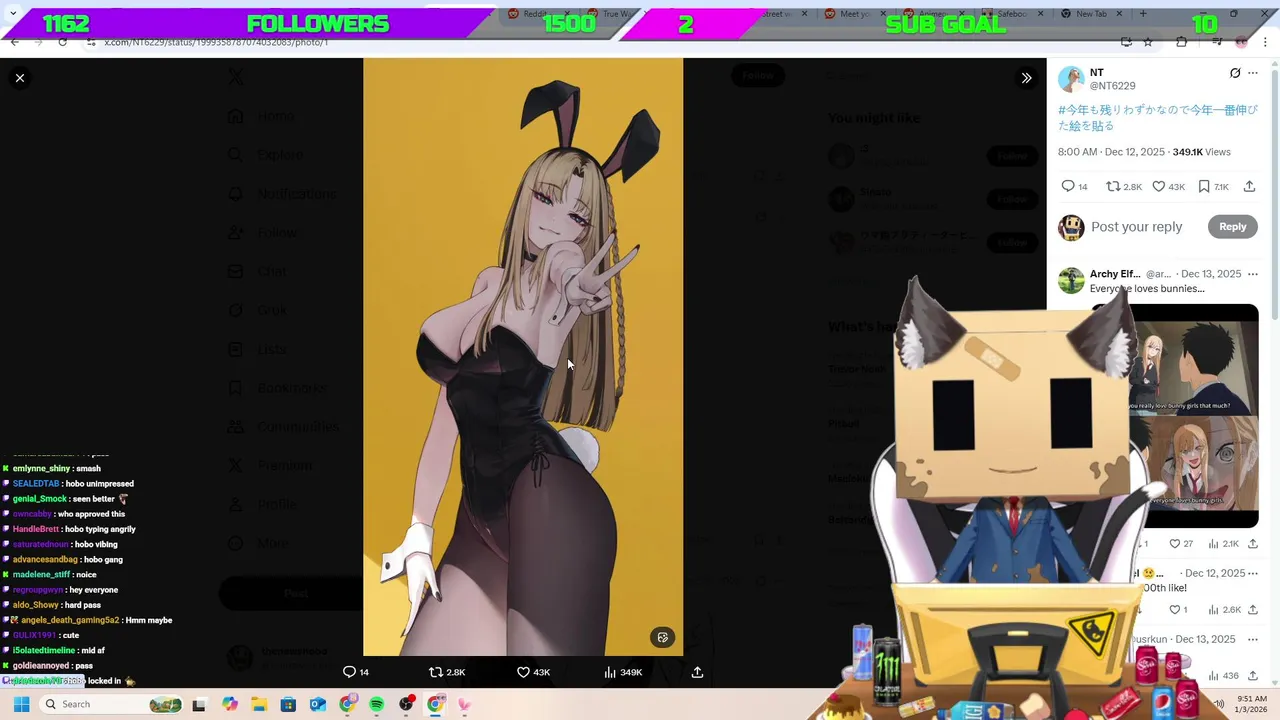Click the sidebar share icon beside 7.1K bookmarks
Image resolution: width=1280 pixels, height=720 pixels.
click(x=1249, y=187)
